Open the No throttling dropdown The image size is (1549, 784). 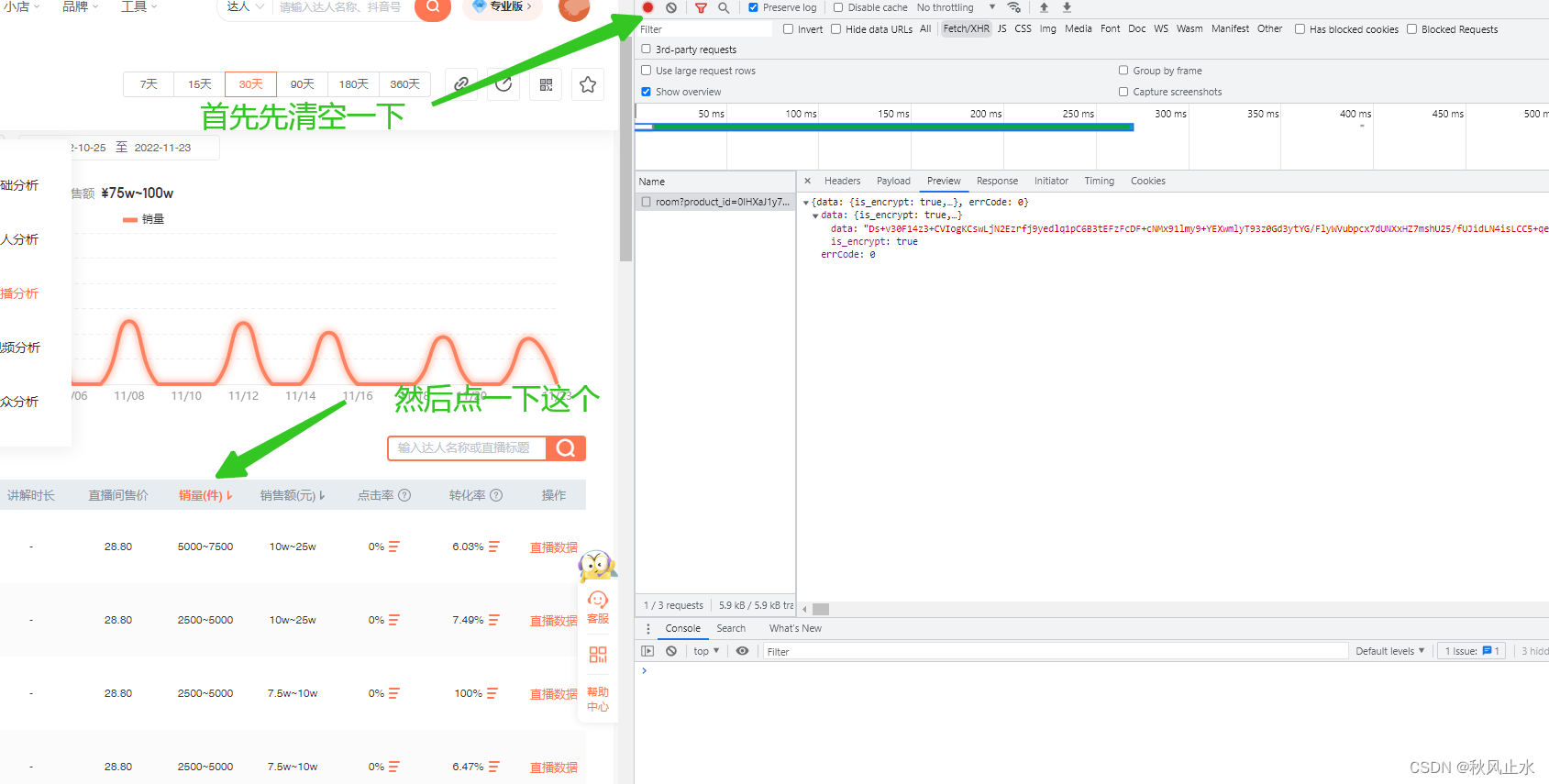(956, 7)
